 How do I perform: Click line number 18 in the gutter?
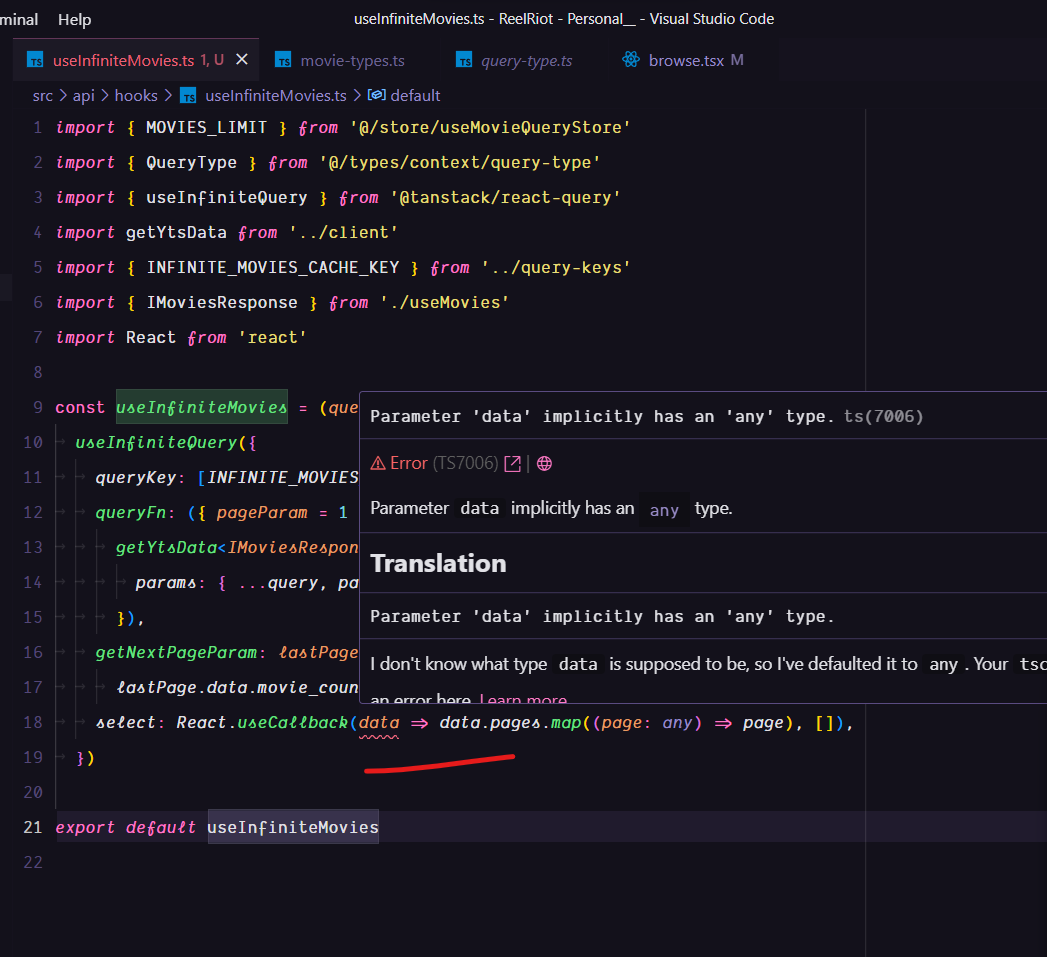33,723
